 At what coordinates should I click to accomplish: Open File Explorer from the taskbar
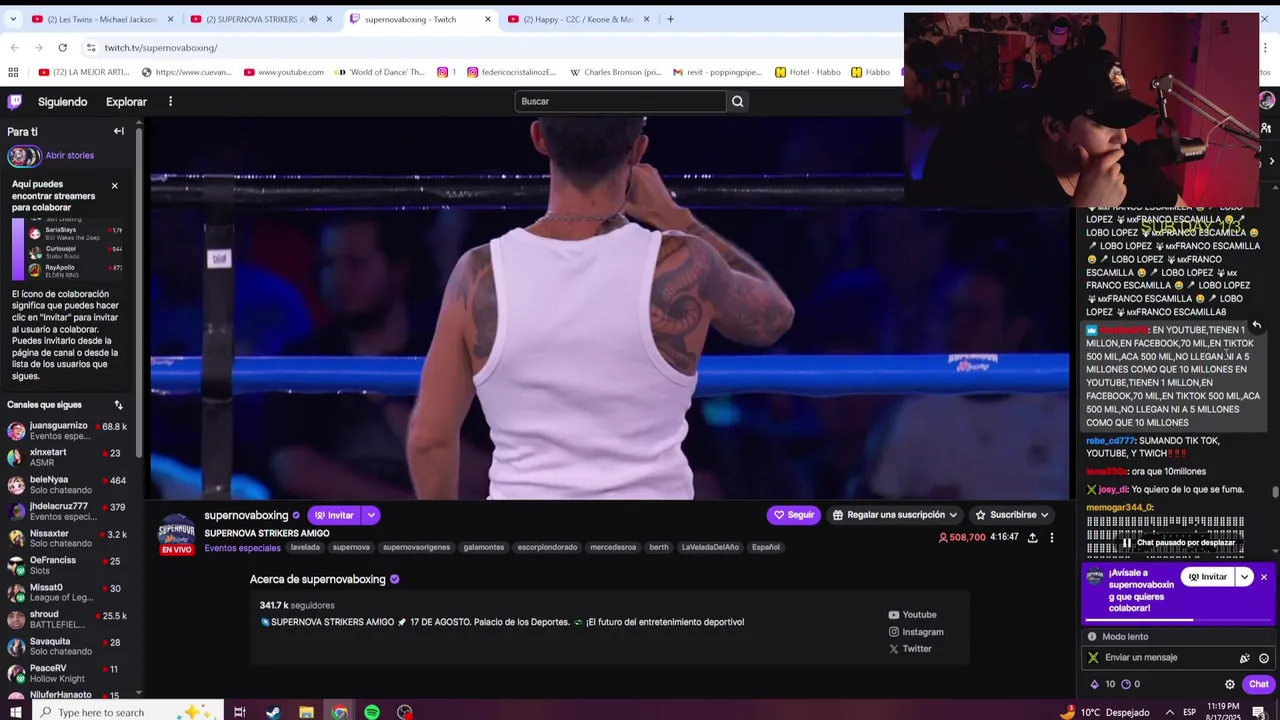(x=306, y=712)
